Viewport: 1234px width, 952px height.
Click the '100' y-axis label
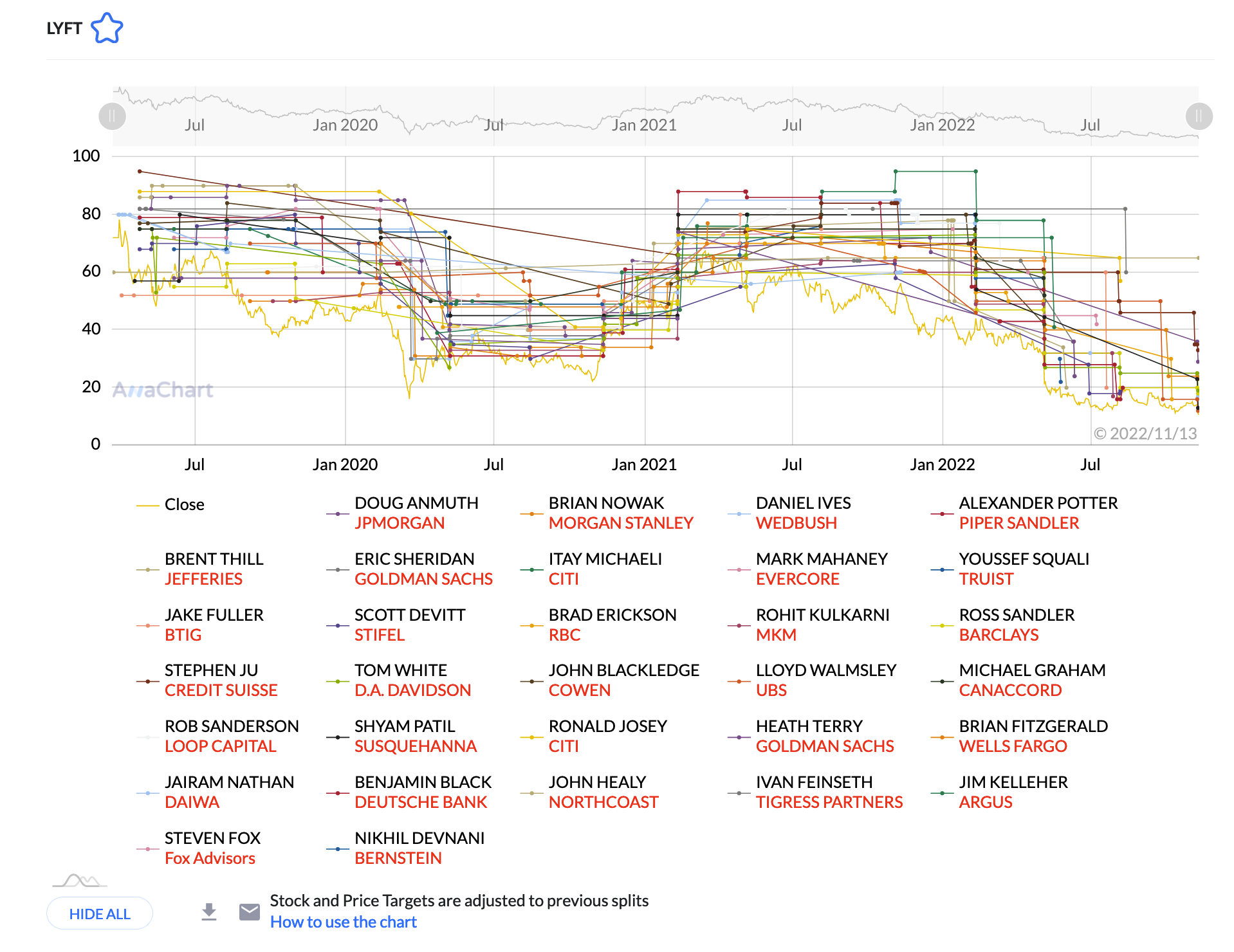(86, 156)
